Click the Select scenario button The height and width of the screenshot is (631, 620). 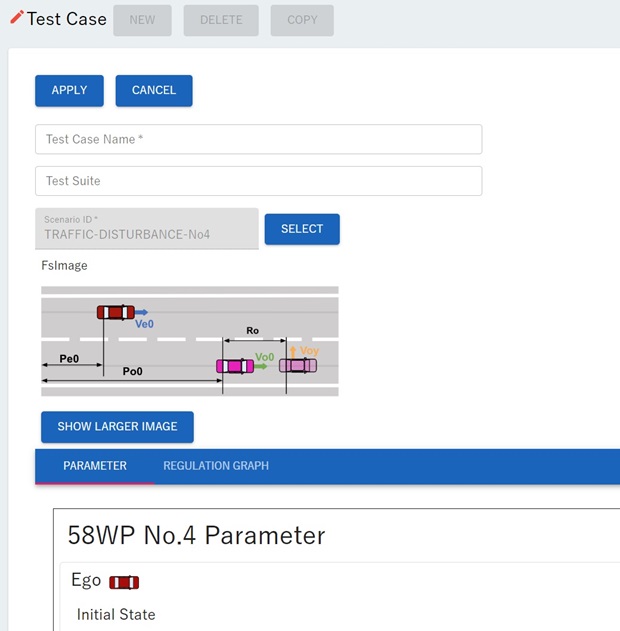(302, 229)
